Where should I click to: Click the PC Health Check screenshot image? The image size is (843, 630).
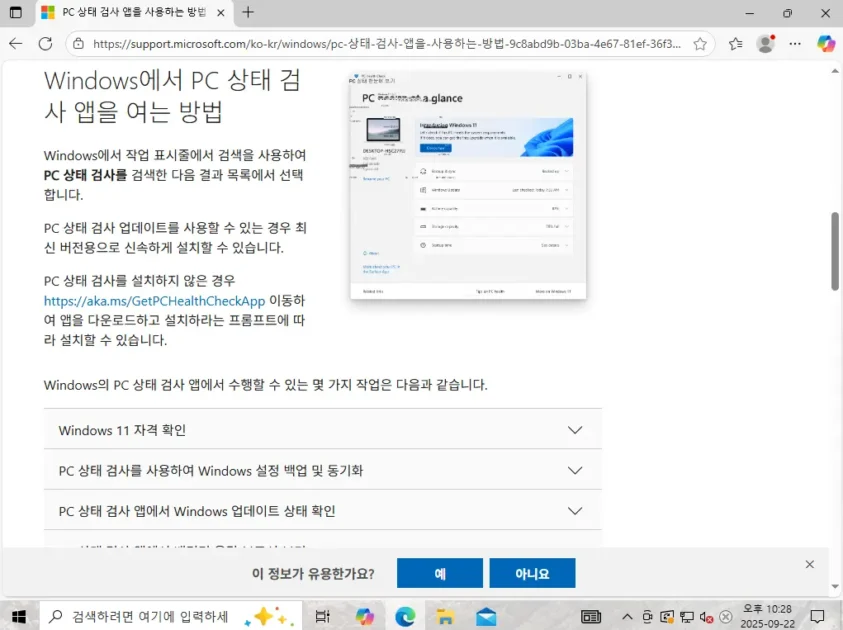tap(468, 186)
